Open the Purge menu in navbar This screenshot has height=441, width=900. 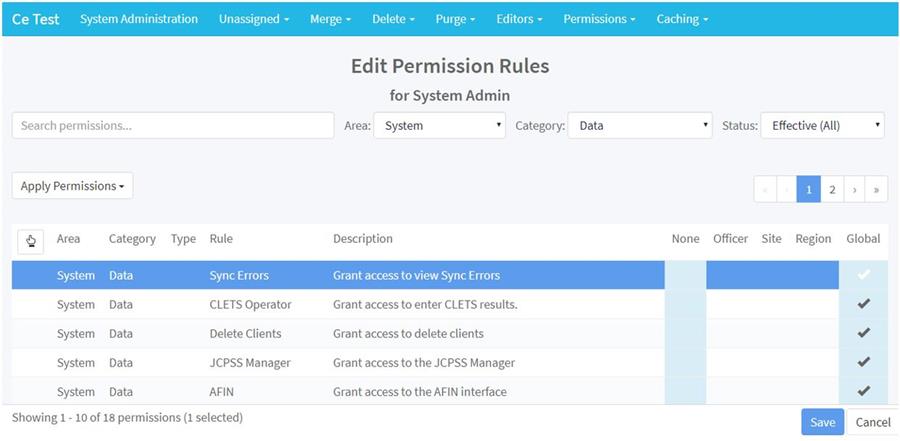click(455, 19)
